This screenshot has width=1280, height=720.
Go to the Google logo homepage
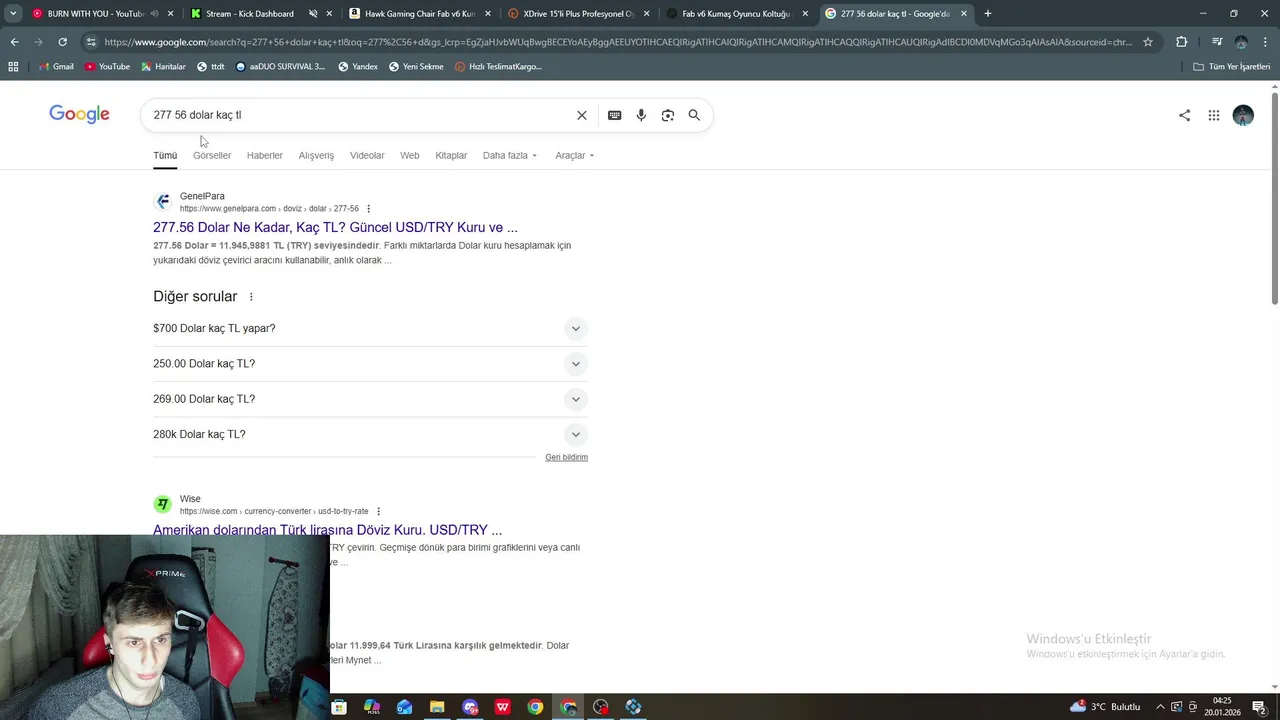click(x=79, y=114)
